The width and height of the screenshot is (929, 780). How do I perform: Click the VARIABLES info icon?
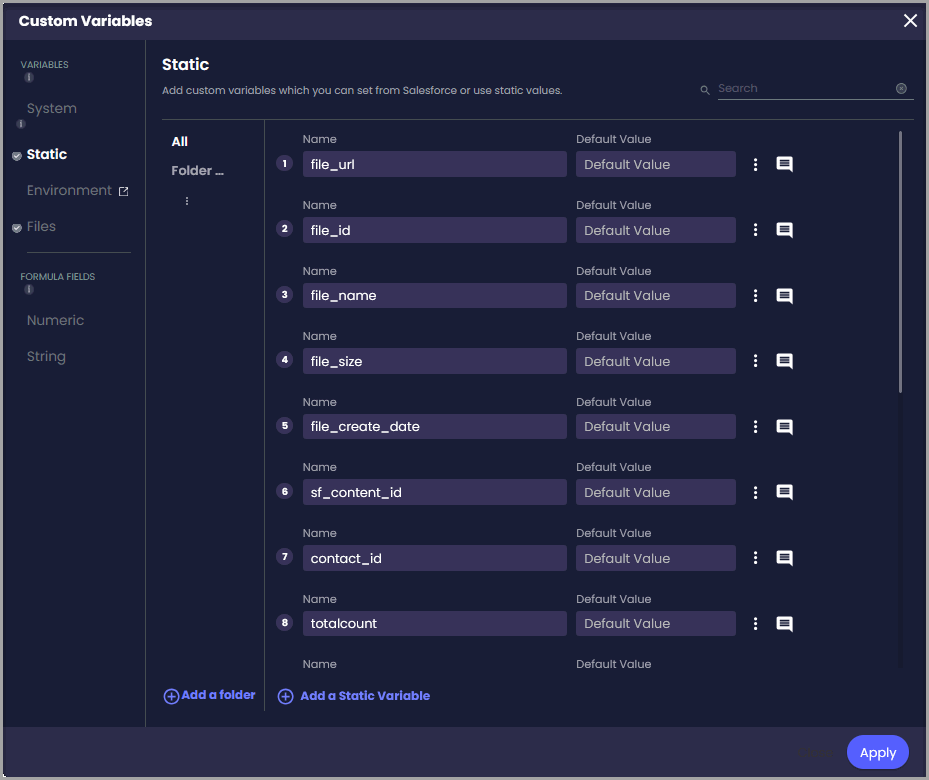(x=28, y=77)
